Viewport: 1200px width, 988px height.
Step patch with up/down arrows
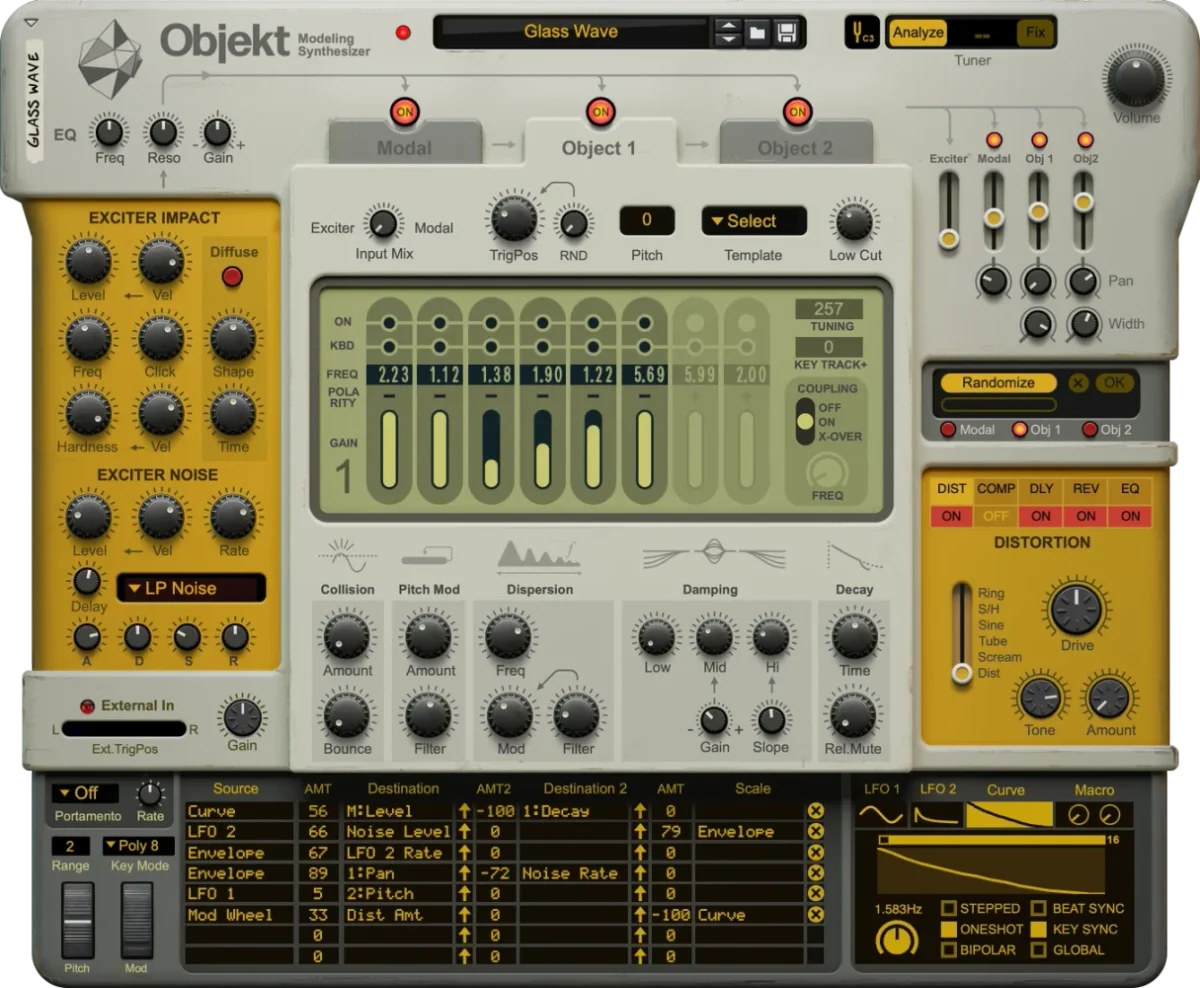(x=728, y=33)
